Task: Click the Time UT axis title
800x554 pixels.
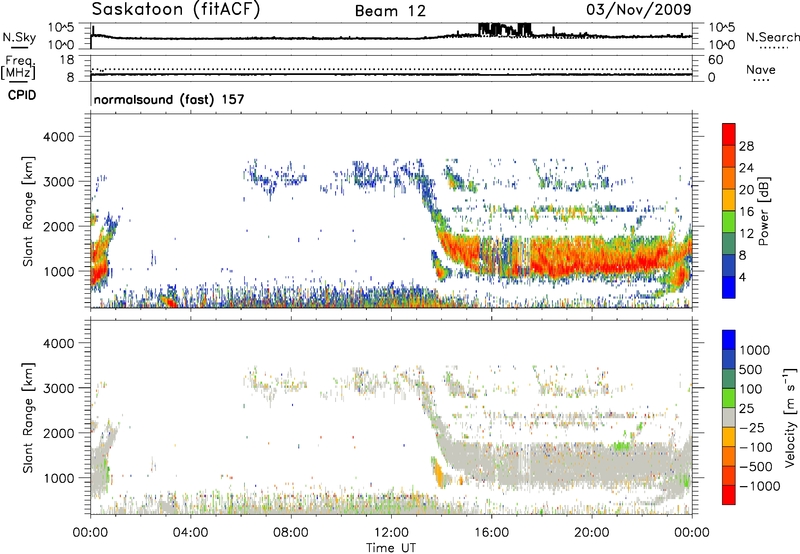Action: click(391, 548)
